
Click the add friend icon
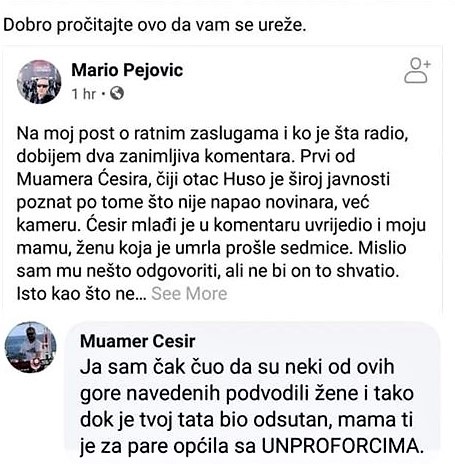coord(417,70)
